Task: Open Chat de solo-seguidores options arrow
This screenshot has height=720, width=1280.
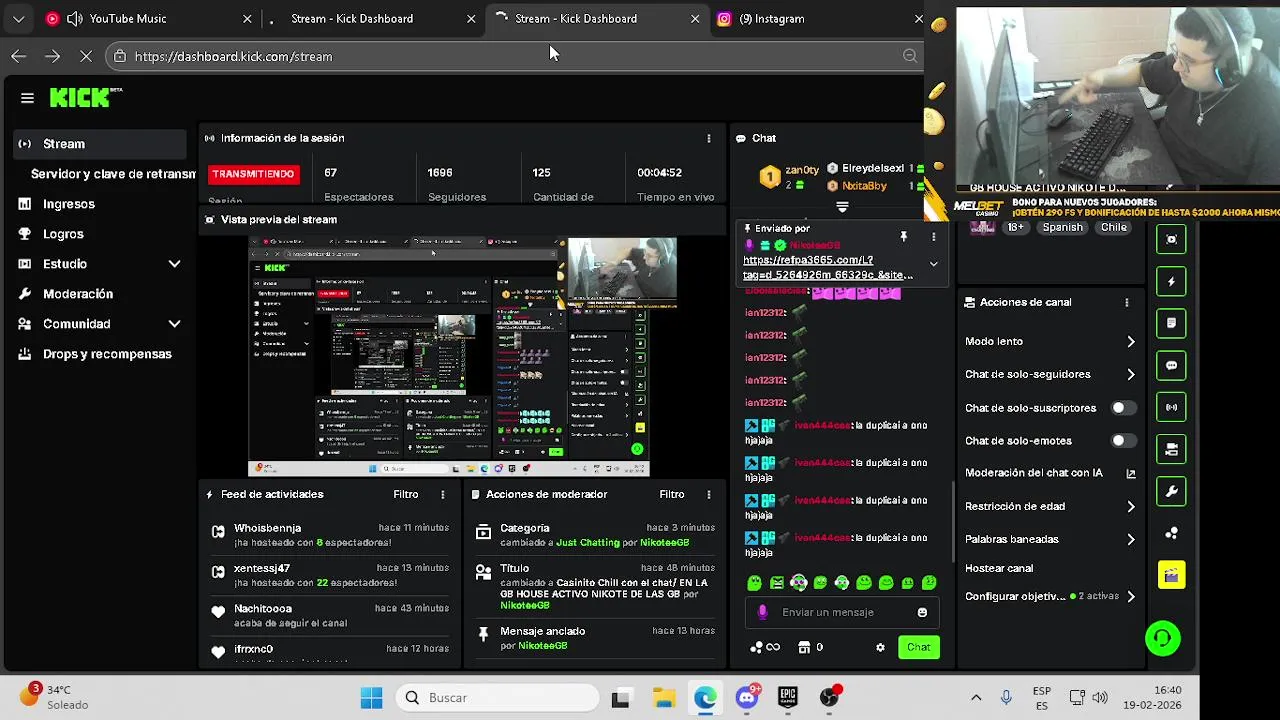Action: click(1131, 375)
